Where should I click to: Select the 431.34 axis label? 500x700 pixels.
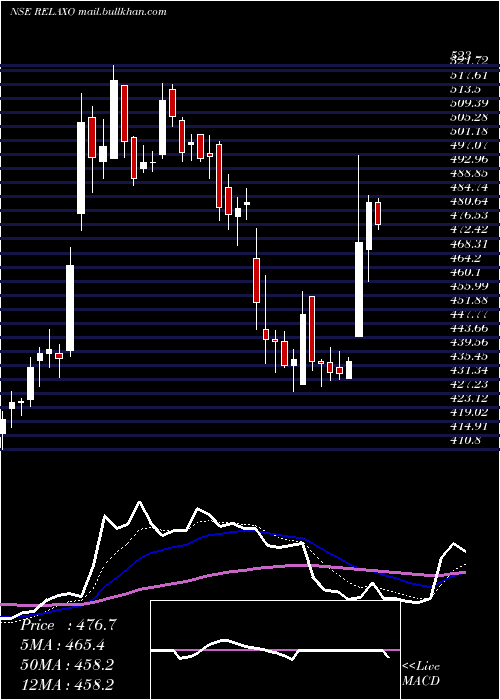click(469, 370)
